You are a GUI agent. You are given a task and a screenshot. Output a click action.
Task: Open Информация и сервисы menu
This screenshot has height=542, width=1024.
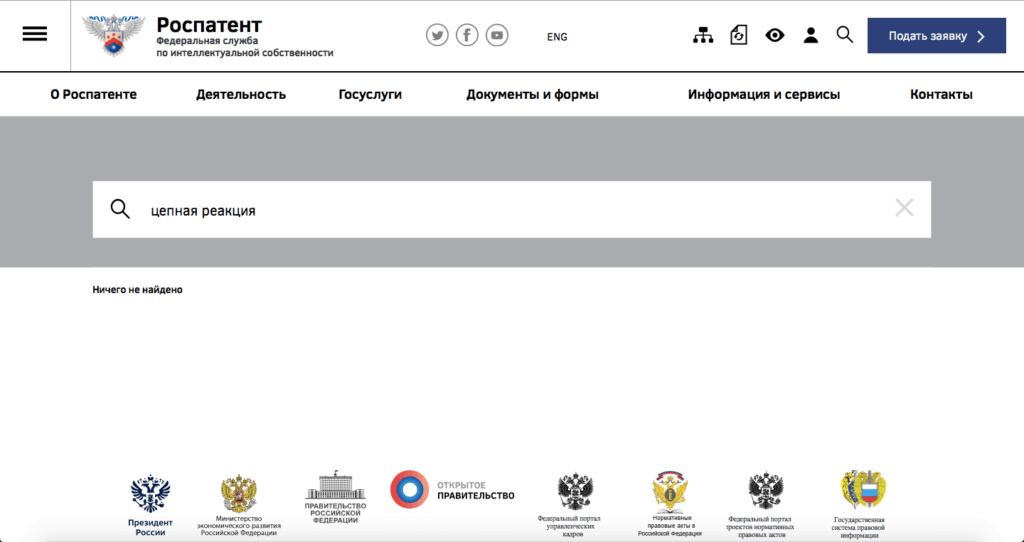point(764,95)
